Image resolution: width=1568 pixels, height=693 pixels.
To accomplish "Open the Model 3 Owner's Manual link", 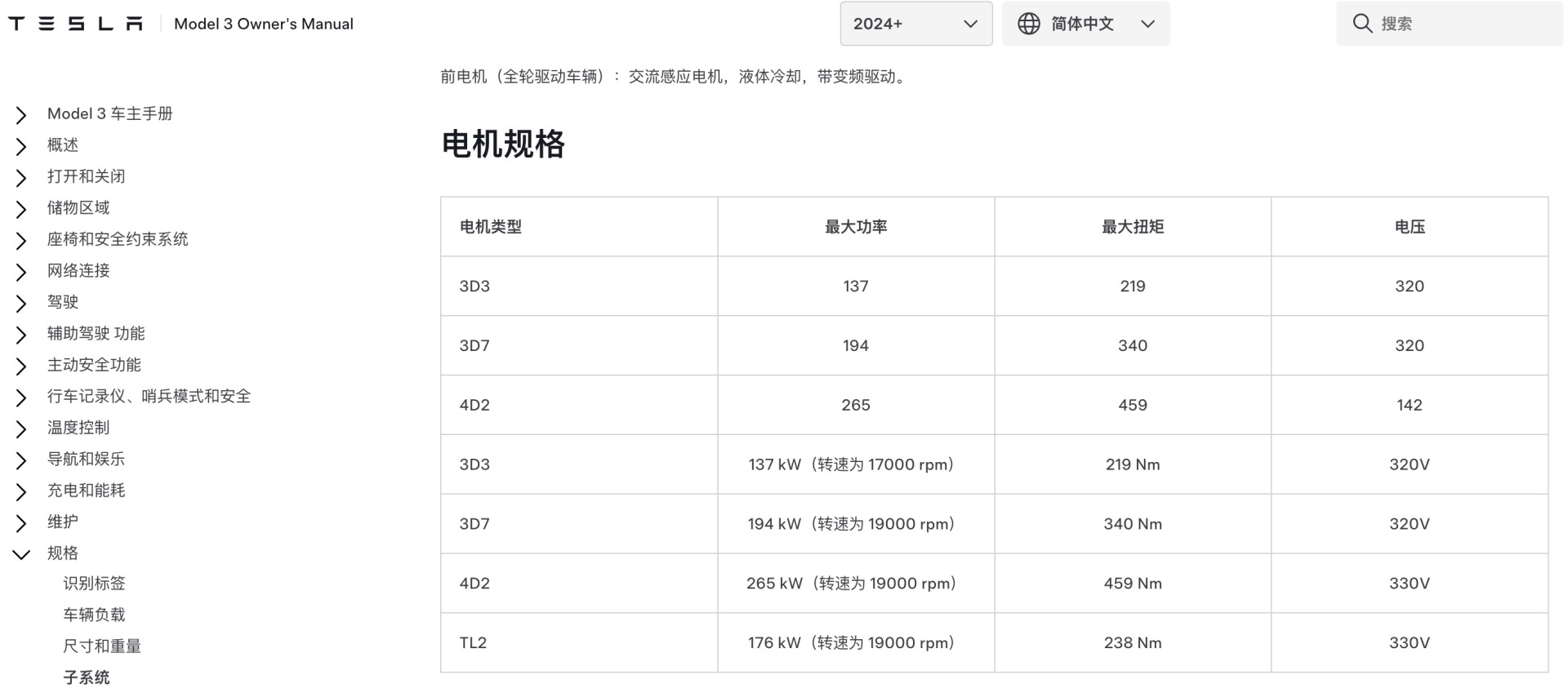I will pos(264,24).
